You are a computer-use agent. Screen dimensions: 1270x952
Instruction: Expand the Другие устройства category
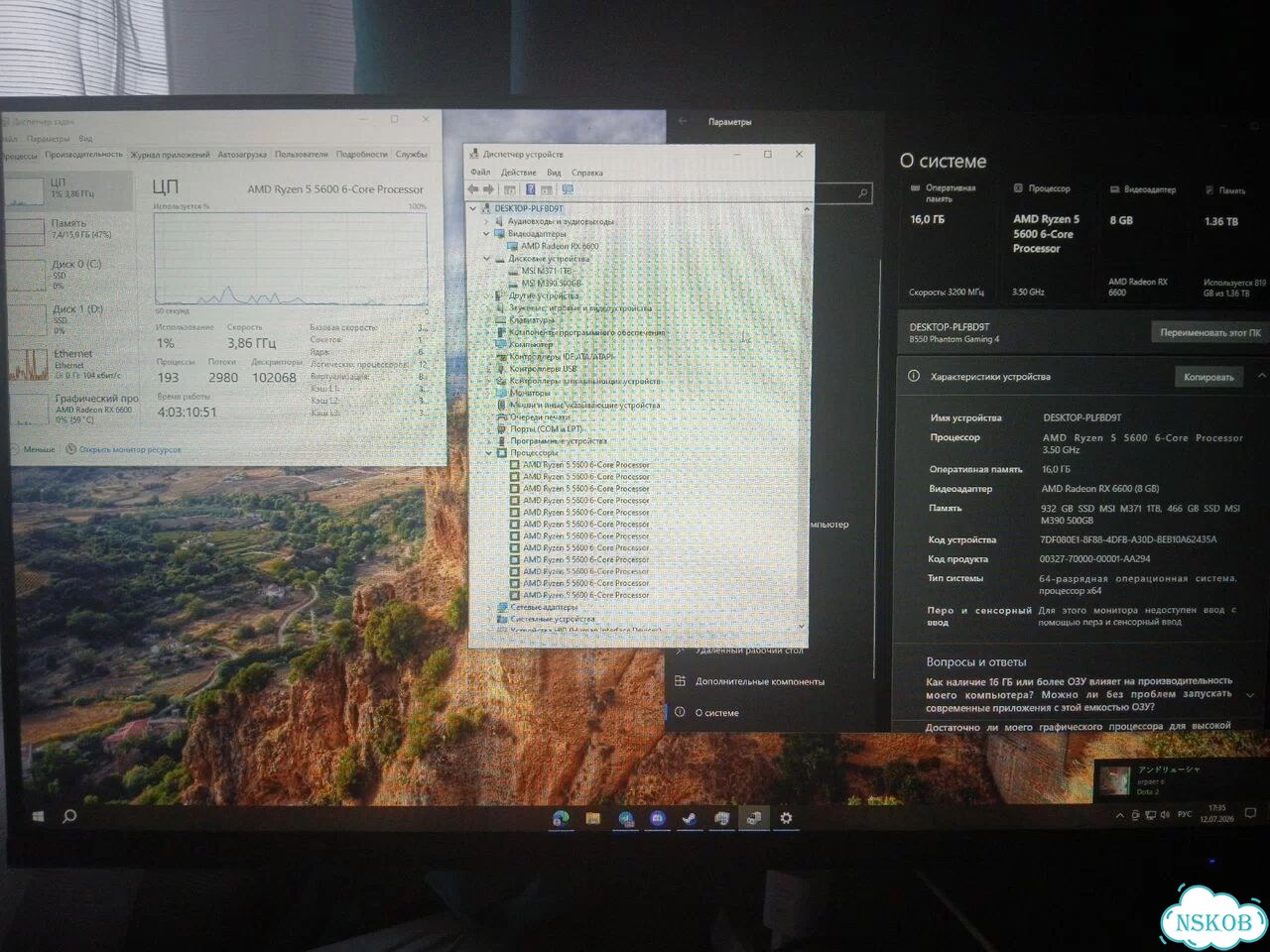click(x=486, y=296)
